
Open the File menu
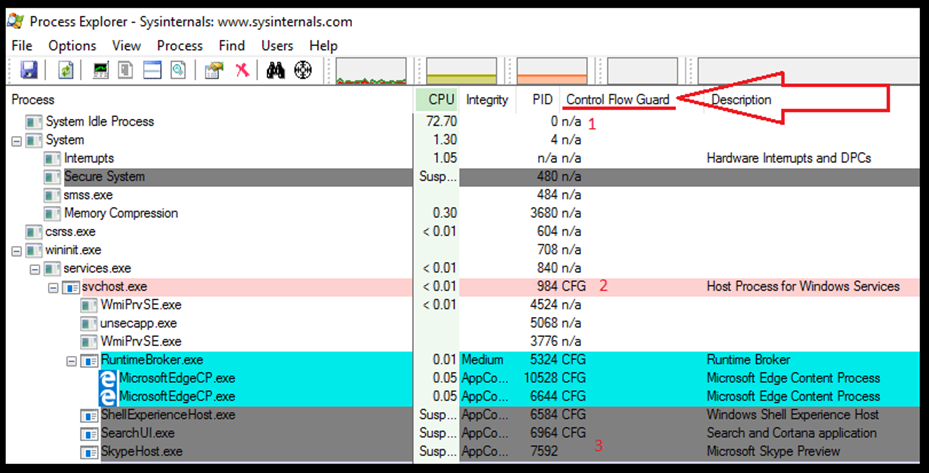(x=22, y=46)
